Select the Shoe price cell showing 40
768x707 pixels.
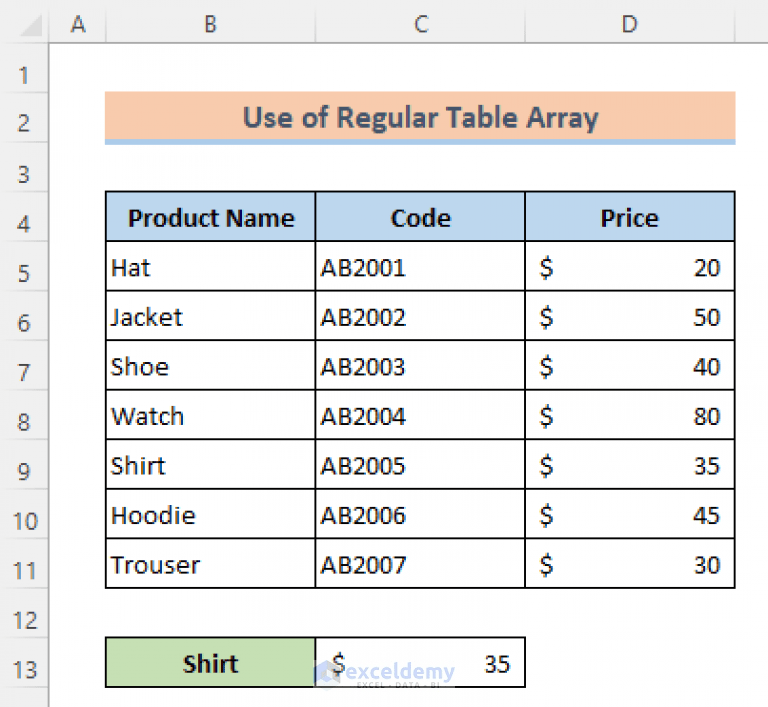tap(630, 366)
